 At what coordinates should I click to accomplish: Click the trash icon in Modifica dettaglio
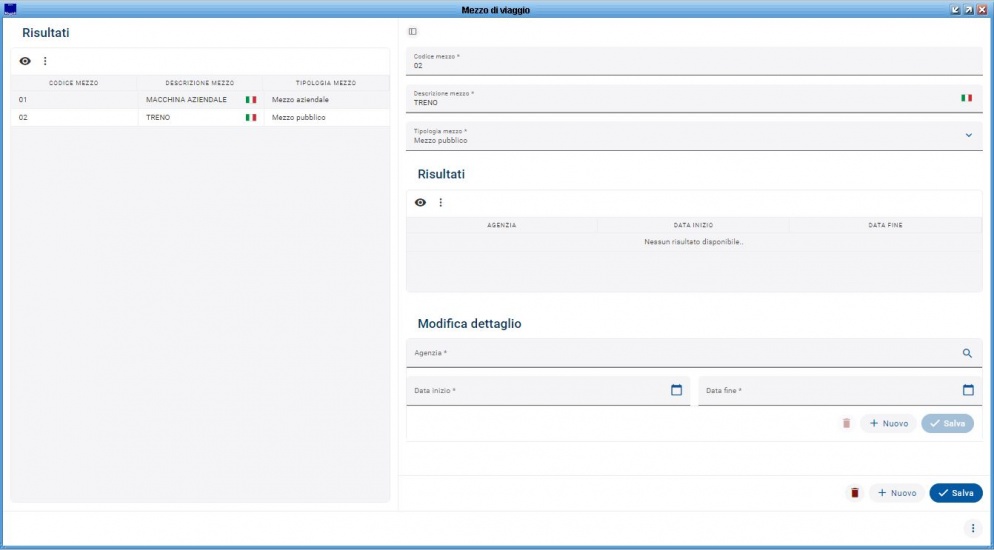point(846,423)
